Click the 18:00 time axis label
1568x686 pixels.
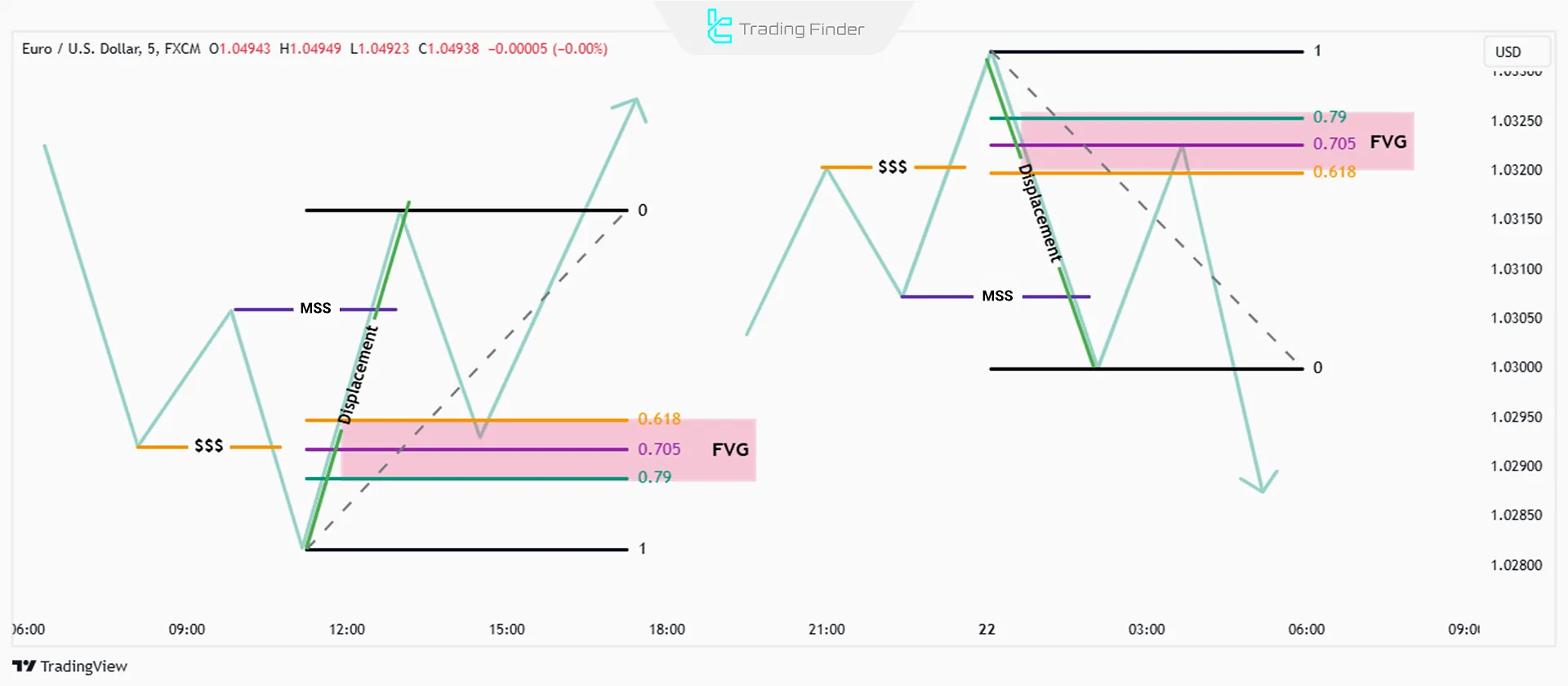[x=667, y=630]
